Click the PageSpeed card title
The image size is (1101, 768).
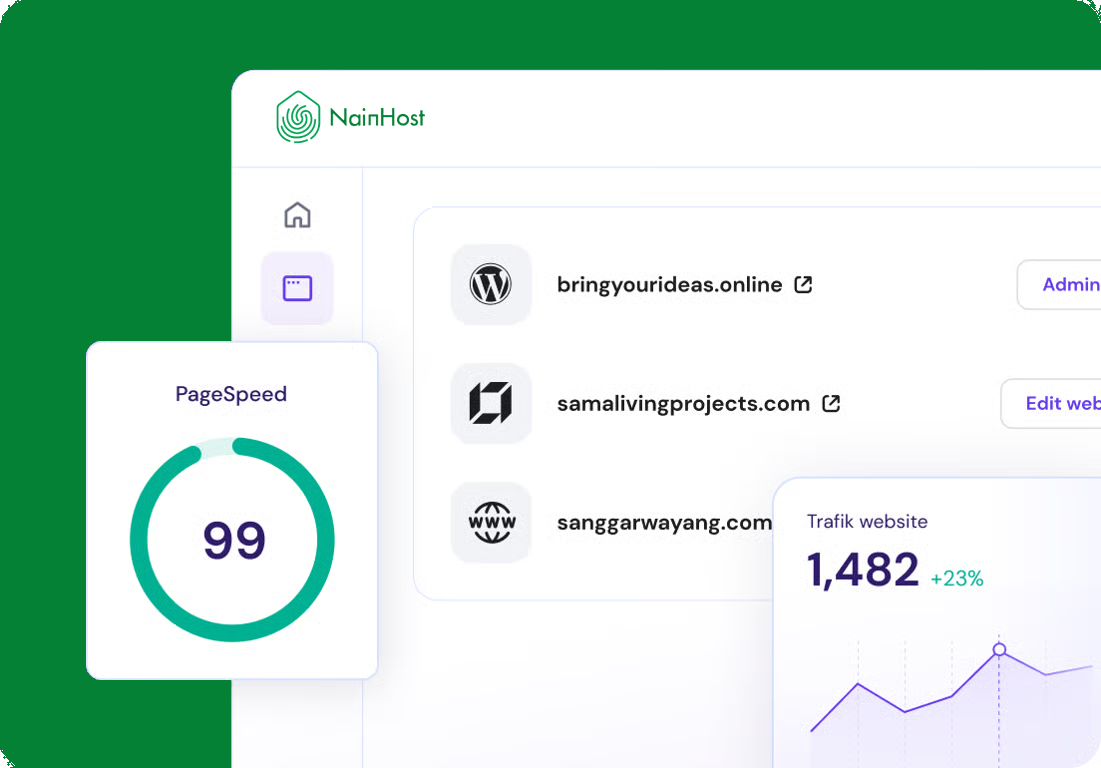click(x=231, y=394)
